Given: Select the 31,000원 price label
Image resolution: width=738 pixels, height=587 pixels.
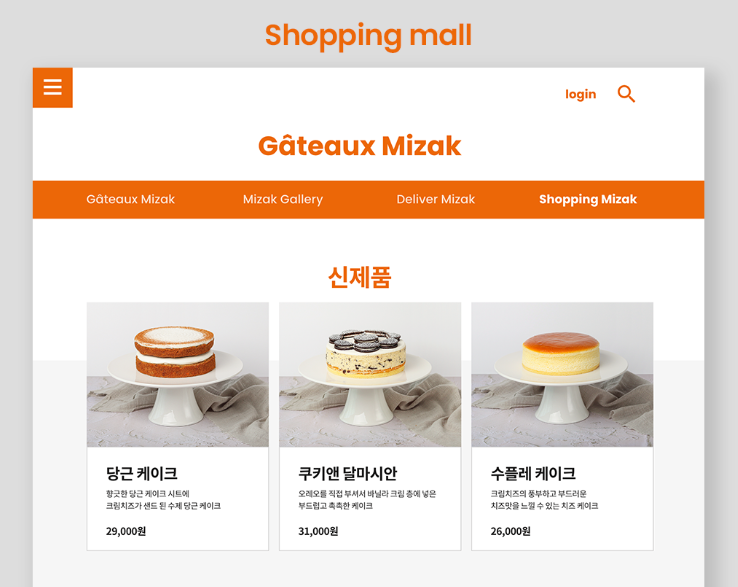Looking at the screenshot, I should pyautogui.click(x=318, y=531).
